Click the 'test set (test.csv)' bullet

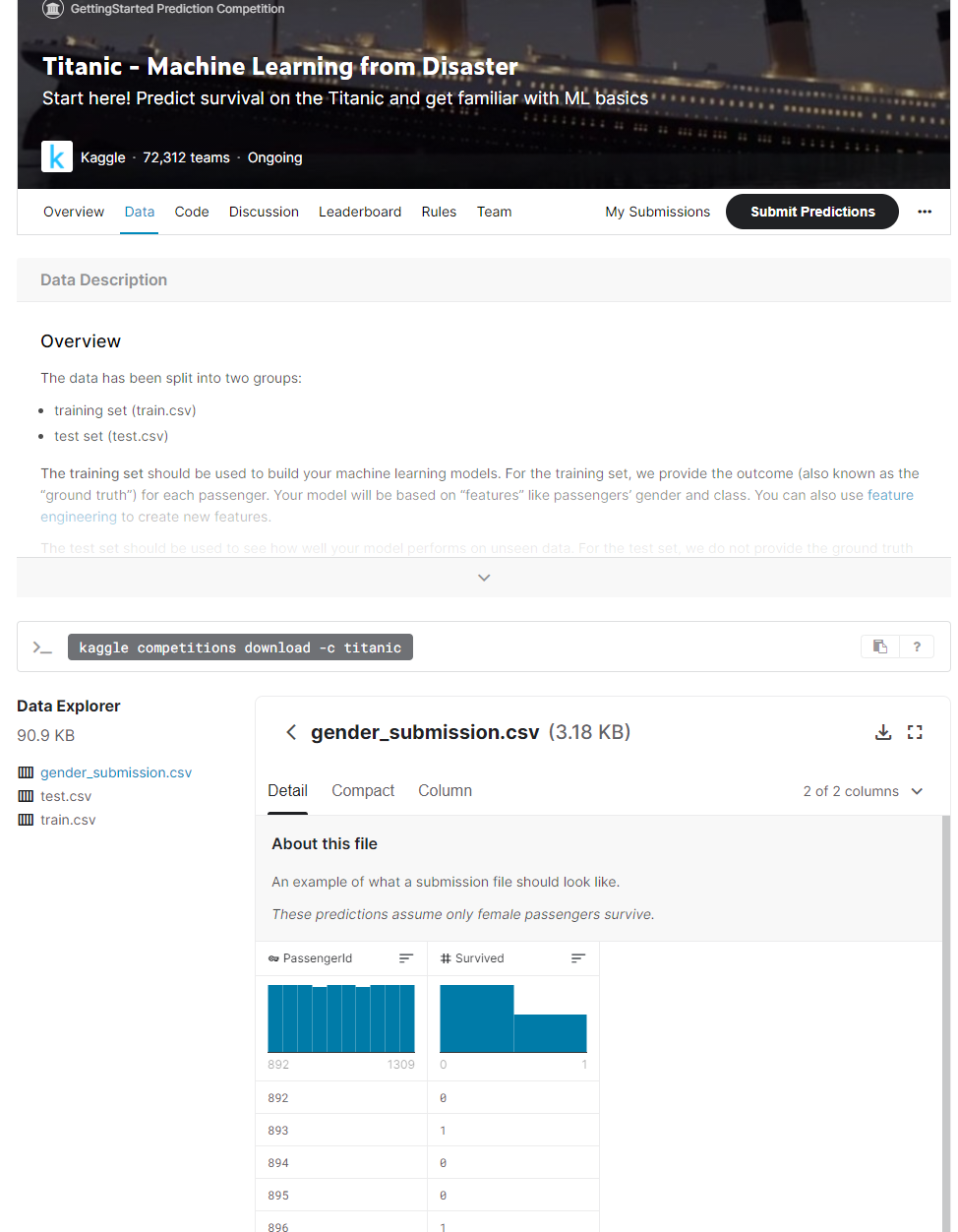tap(111, 436)
